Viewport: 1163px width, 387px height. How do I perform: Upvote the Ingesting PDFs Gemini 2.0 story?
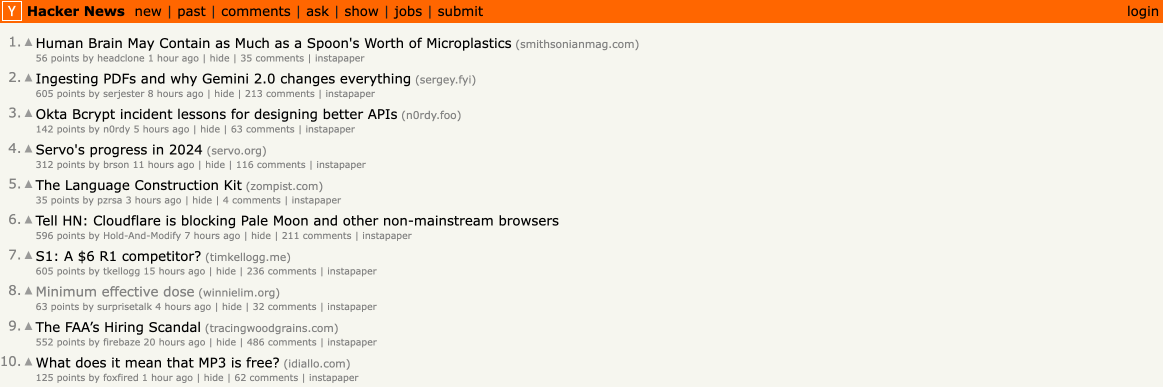(x=29, y=78)
